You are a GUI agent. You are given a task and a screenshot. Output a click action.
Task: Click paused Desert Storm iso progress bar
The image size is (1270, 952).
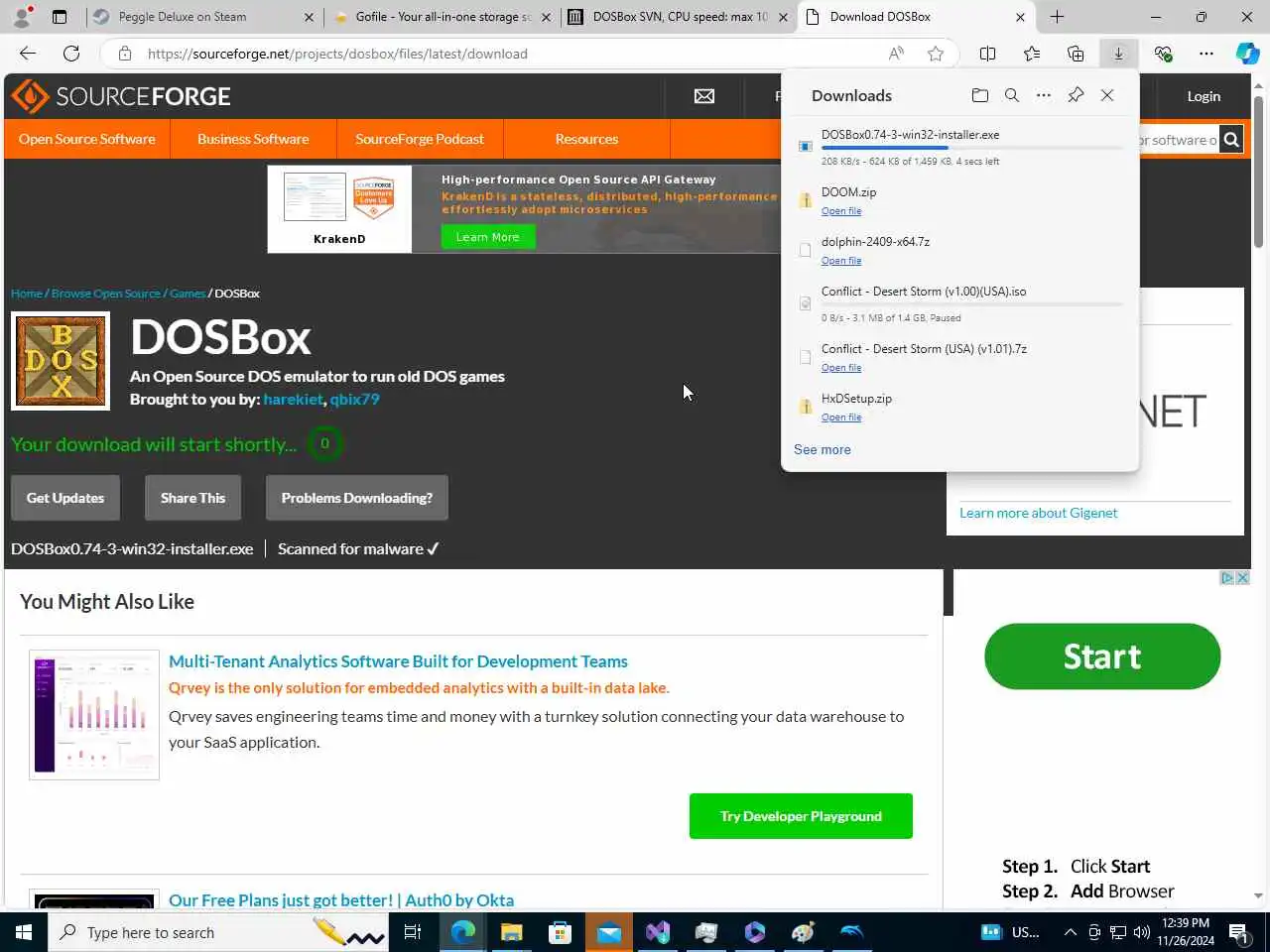[972, 304]
